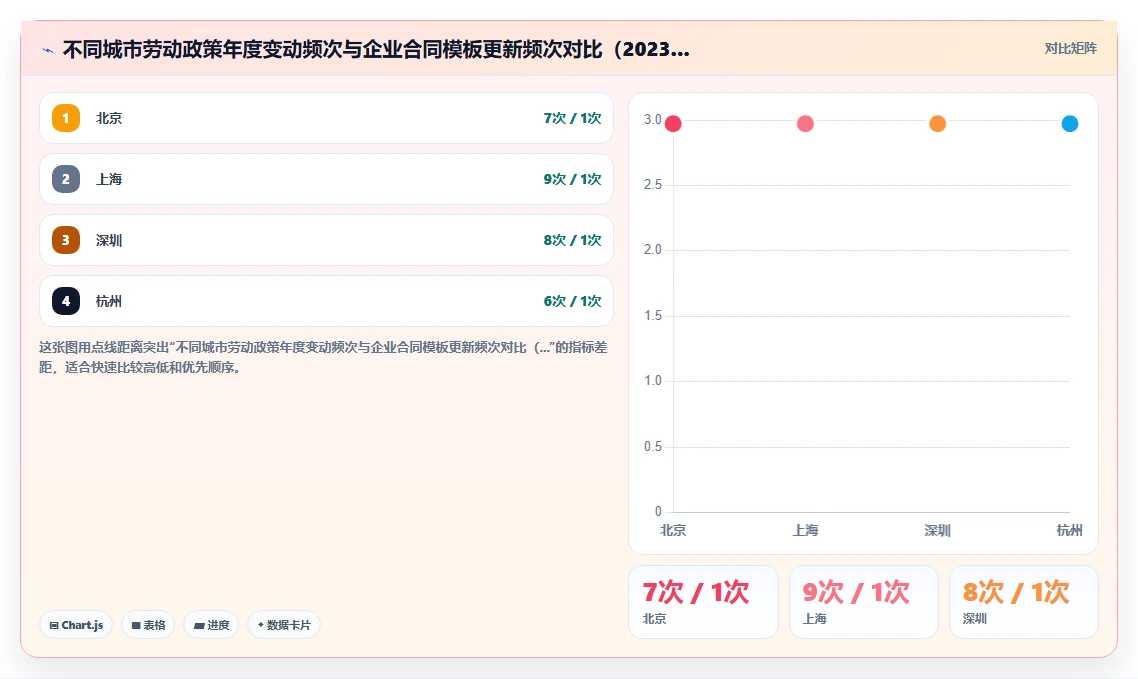Viewport: 1138px width, 679px height.
Task: Click the 进度 tag chip
Action: pyautogui.click(x=211, y=625)
